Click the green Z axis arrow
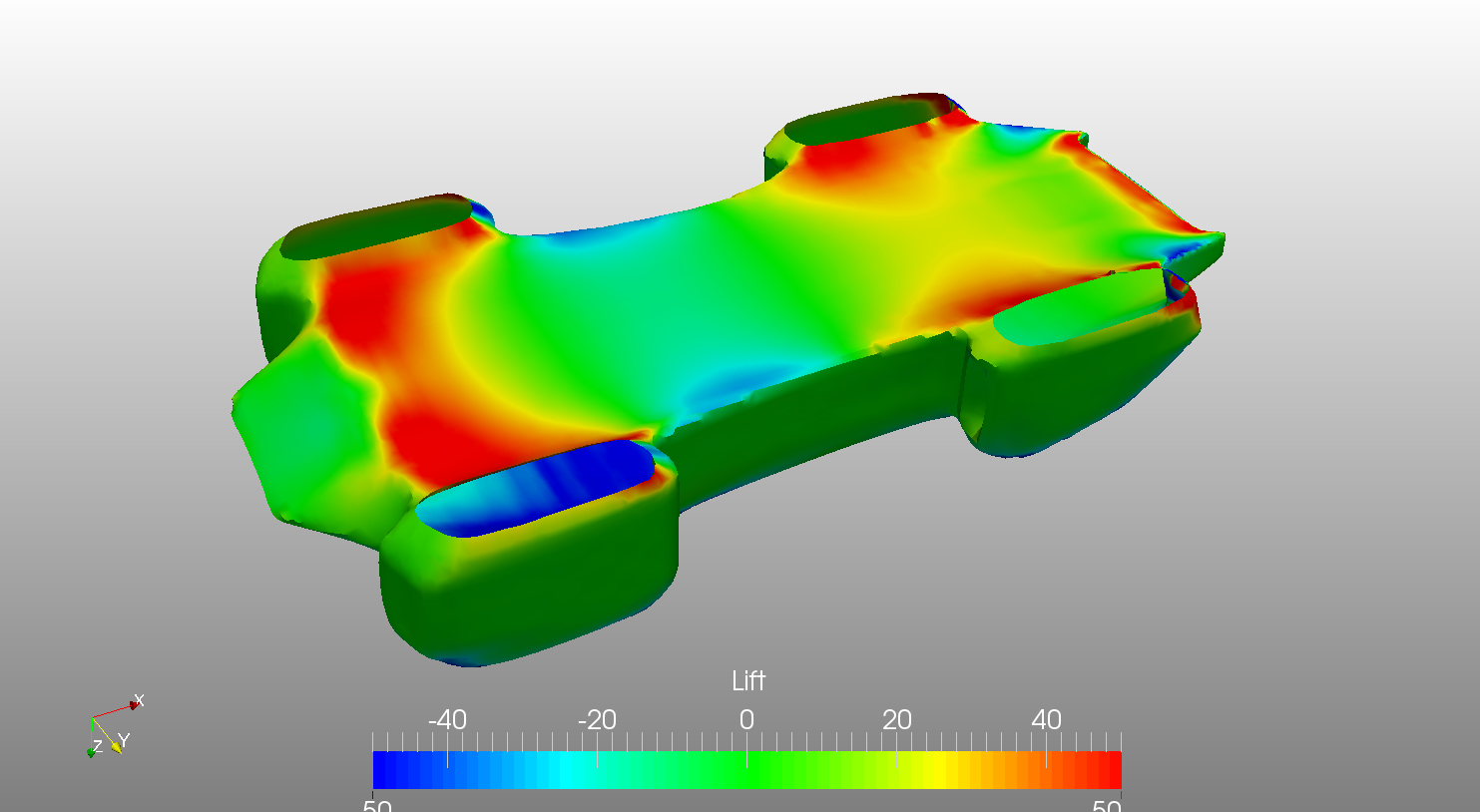Viewport: 1480px width, 812px height. pos(91,753)
